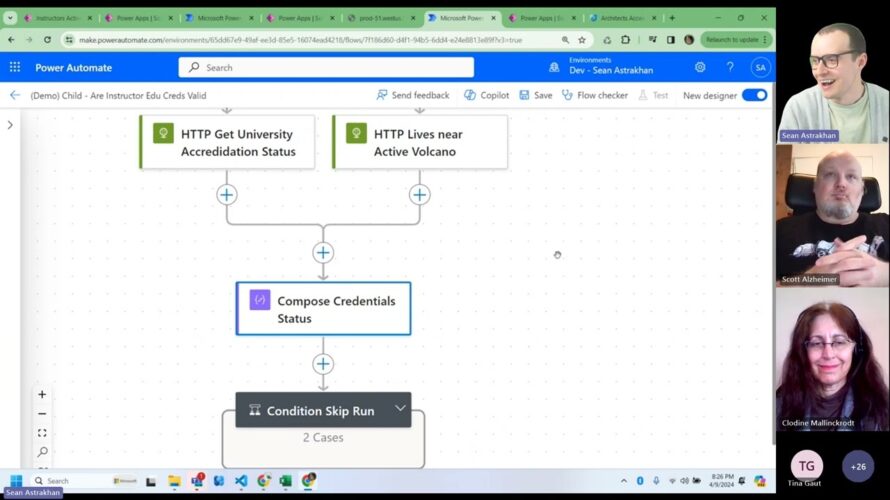Click Send feedback
The height and width of the screenshot is (500, 890).
pos(413,95)
